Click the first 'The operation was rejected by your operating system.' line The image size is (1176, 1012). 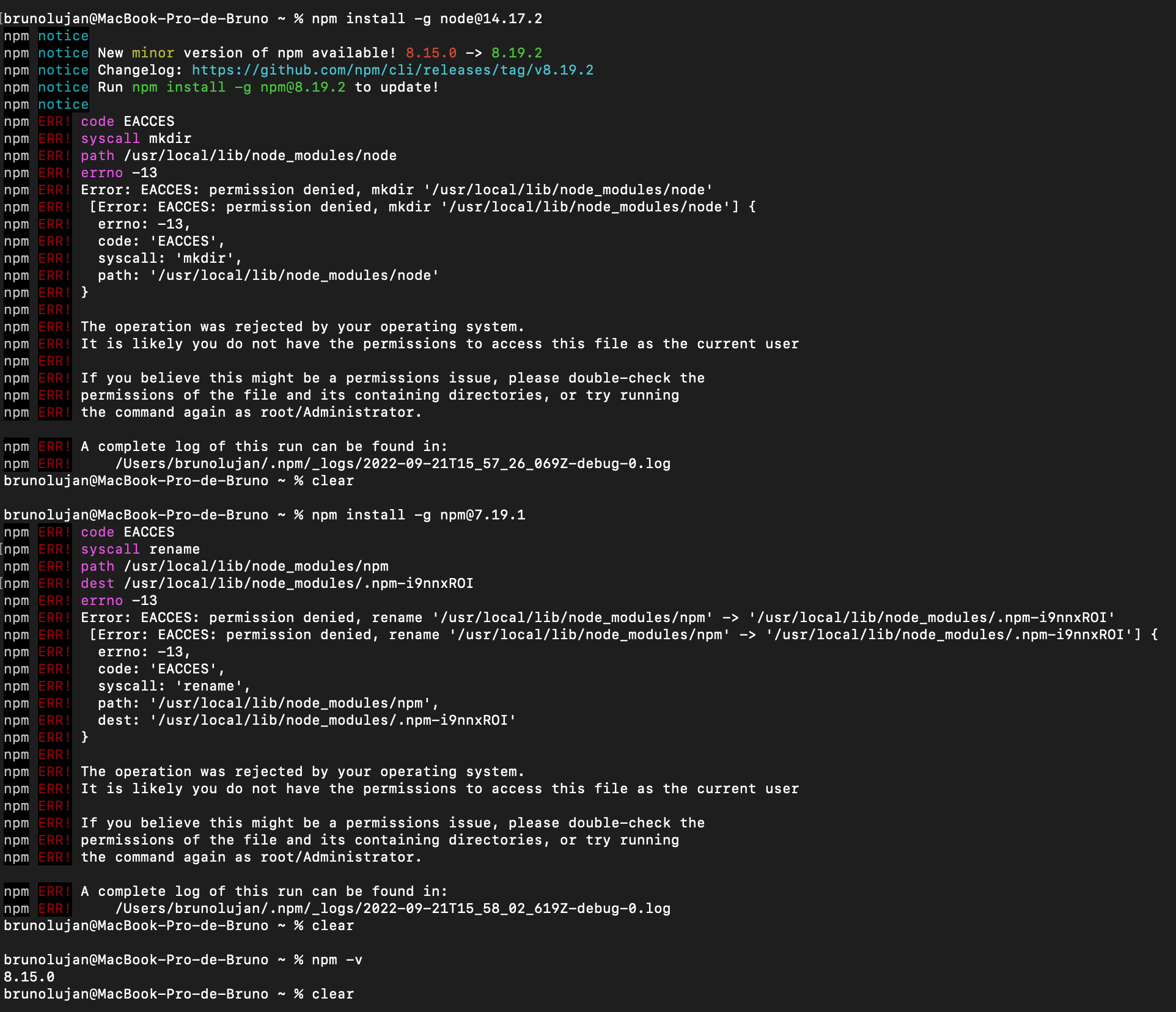point(303,327)
